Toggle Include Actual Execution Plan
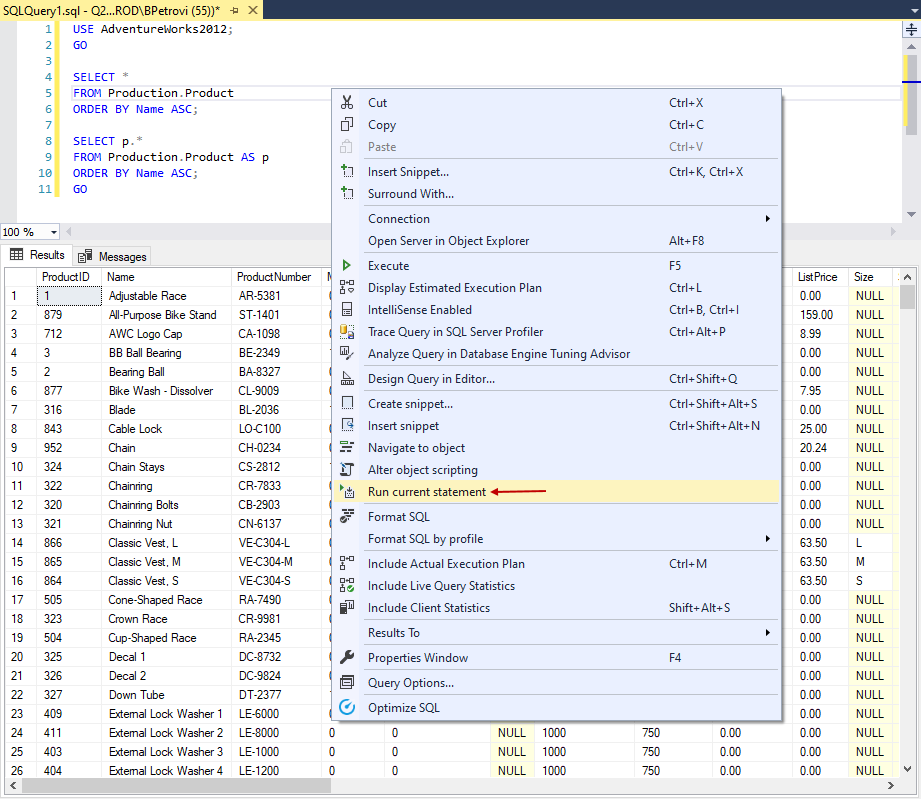This screenshot has width=921, height=799. pyautogui.click(x=556, y=563)
